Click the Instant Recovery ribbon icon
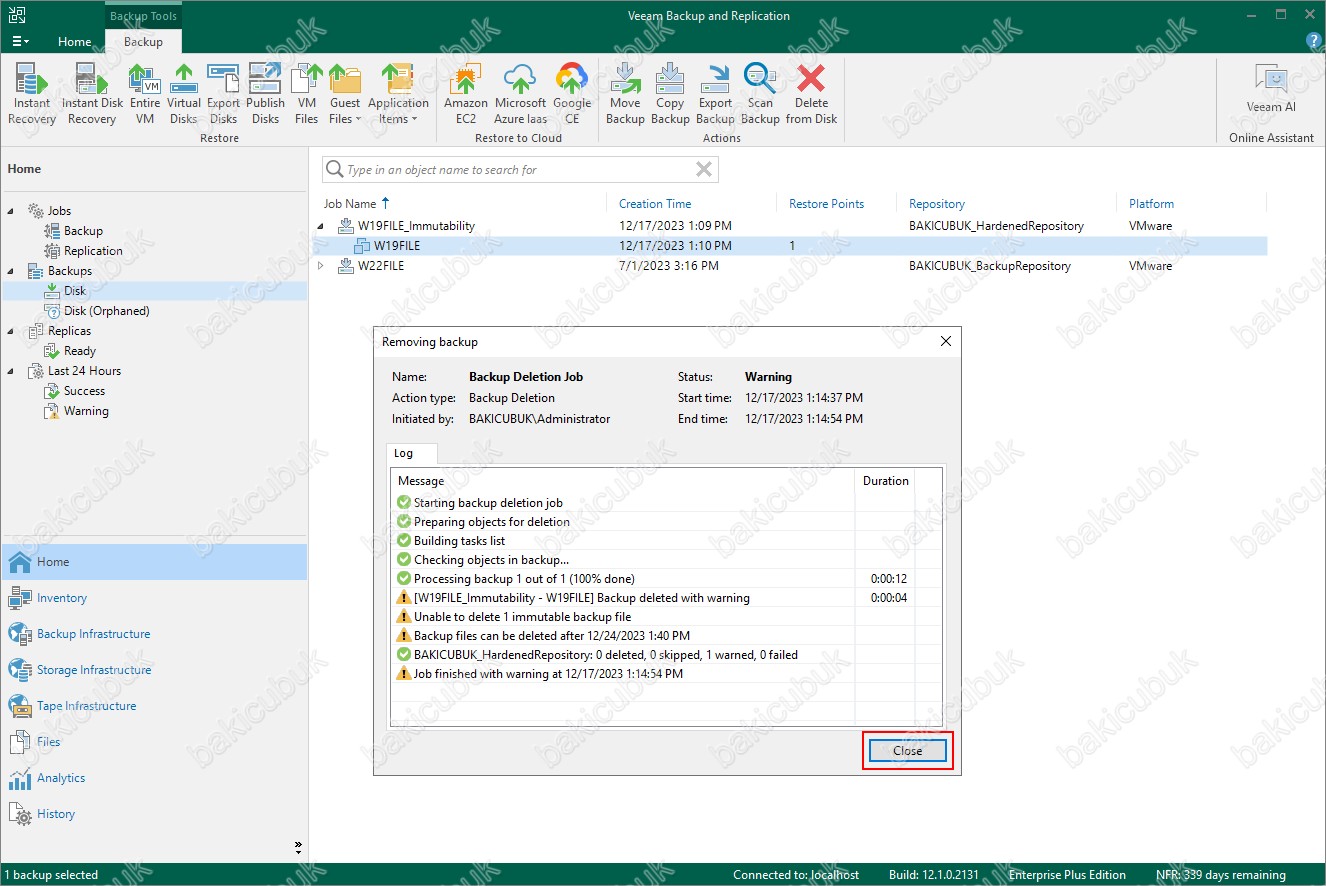 tap(32, 94)
